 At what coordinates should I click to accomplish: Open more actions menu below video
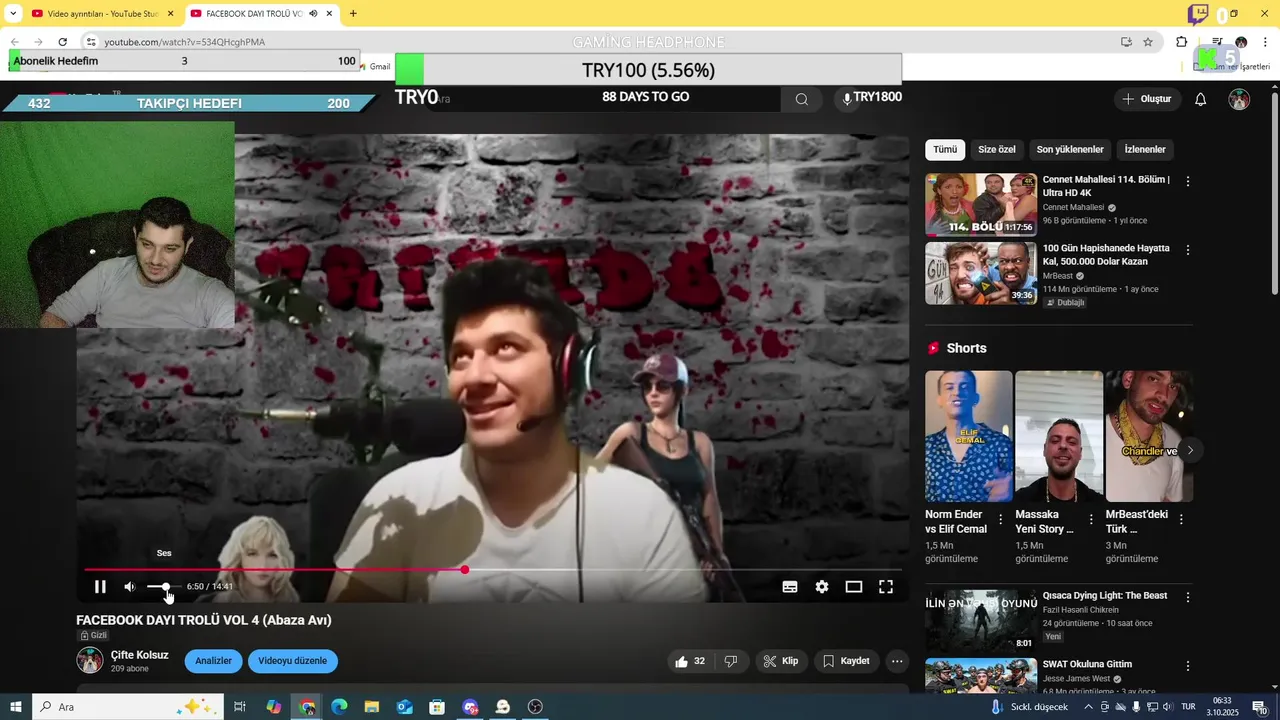coord(897,661)
